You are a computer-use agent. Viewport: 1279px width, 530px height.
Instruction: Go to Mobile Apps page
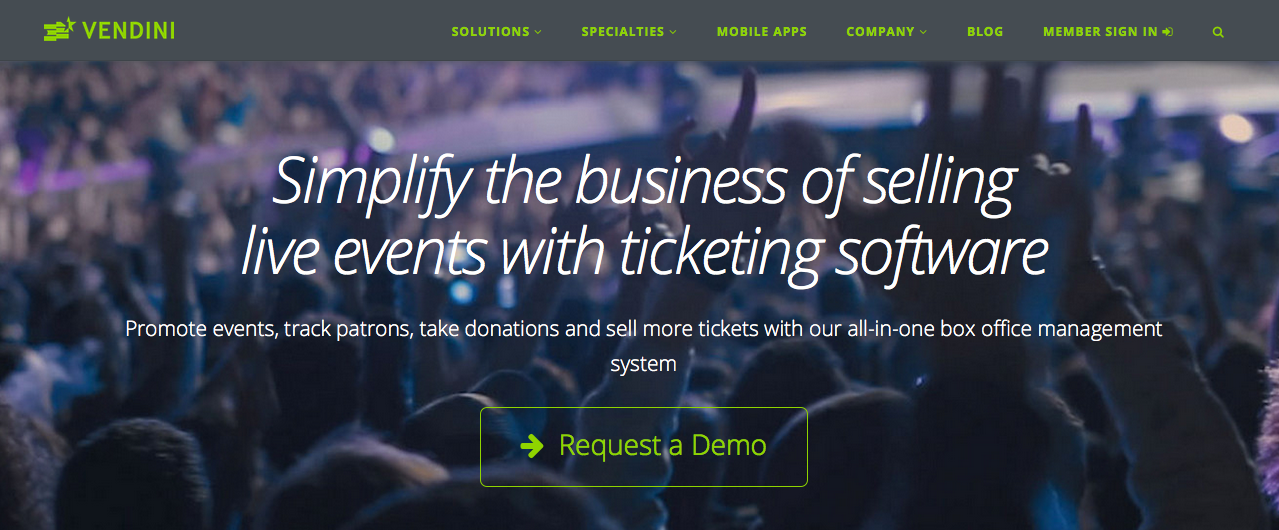[762, 31]
